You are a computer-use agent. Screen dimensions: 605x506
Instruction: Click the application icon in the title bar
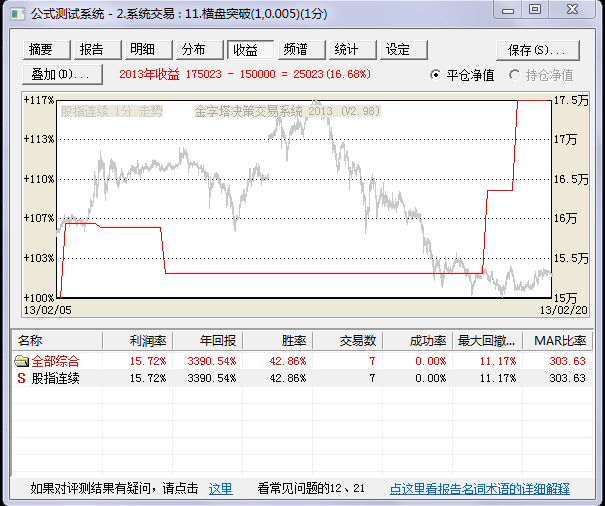point(17,14)
